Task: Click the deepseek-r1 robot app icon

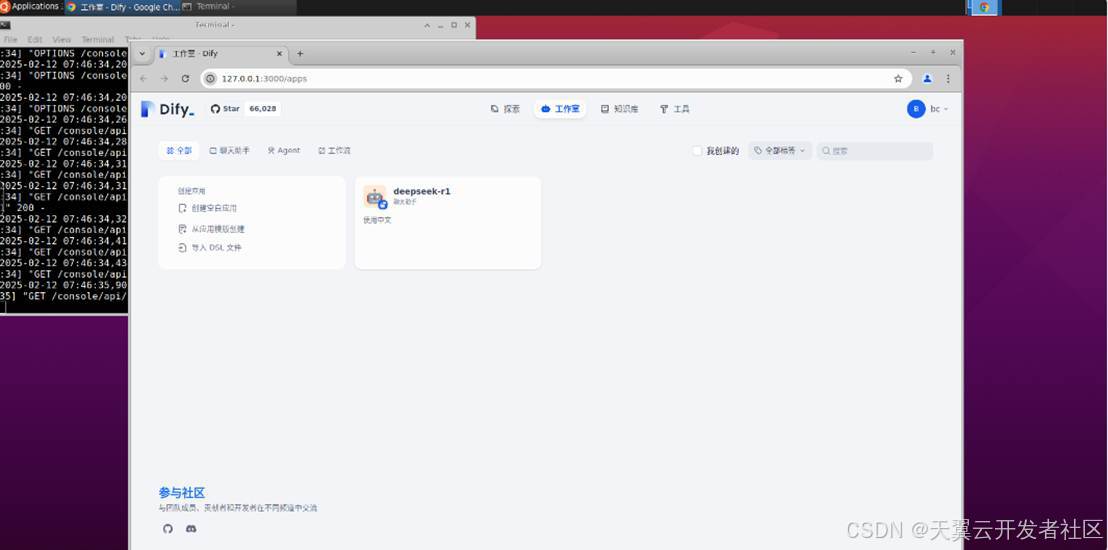Action: tap(375, 197)
